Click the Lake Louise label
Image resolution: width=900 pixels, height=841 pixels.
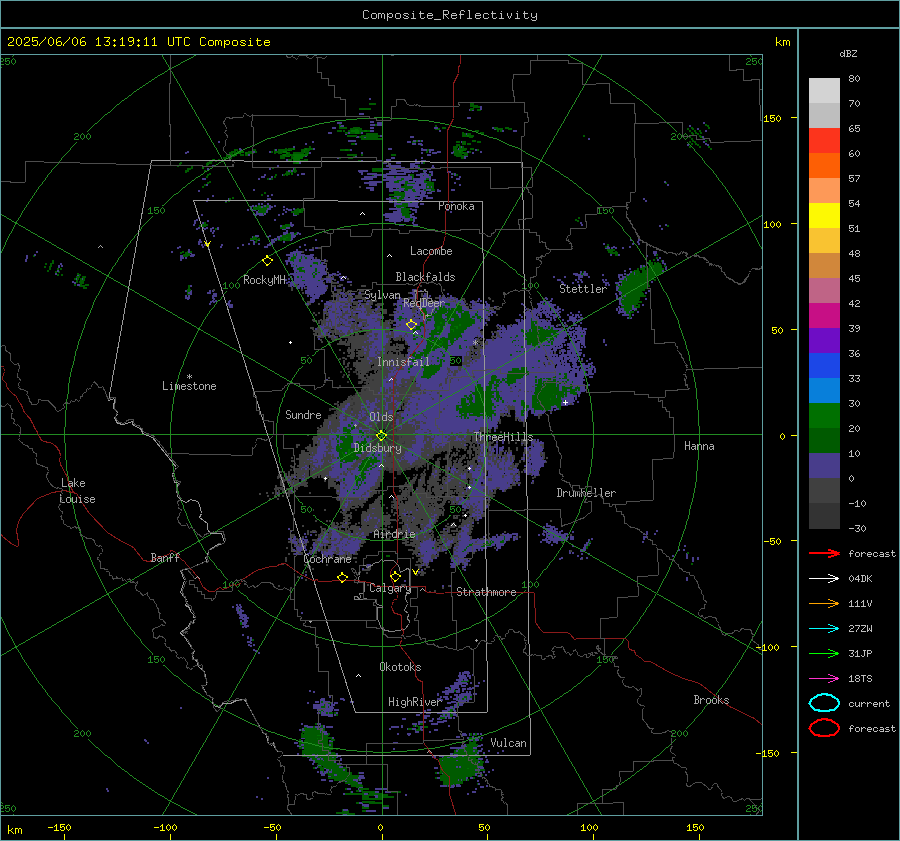pos(77,491)
